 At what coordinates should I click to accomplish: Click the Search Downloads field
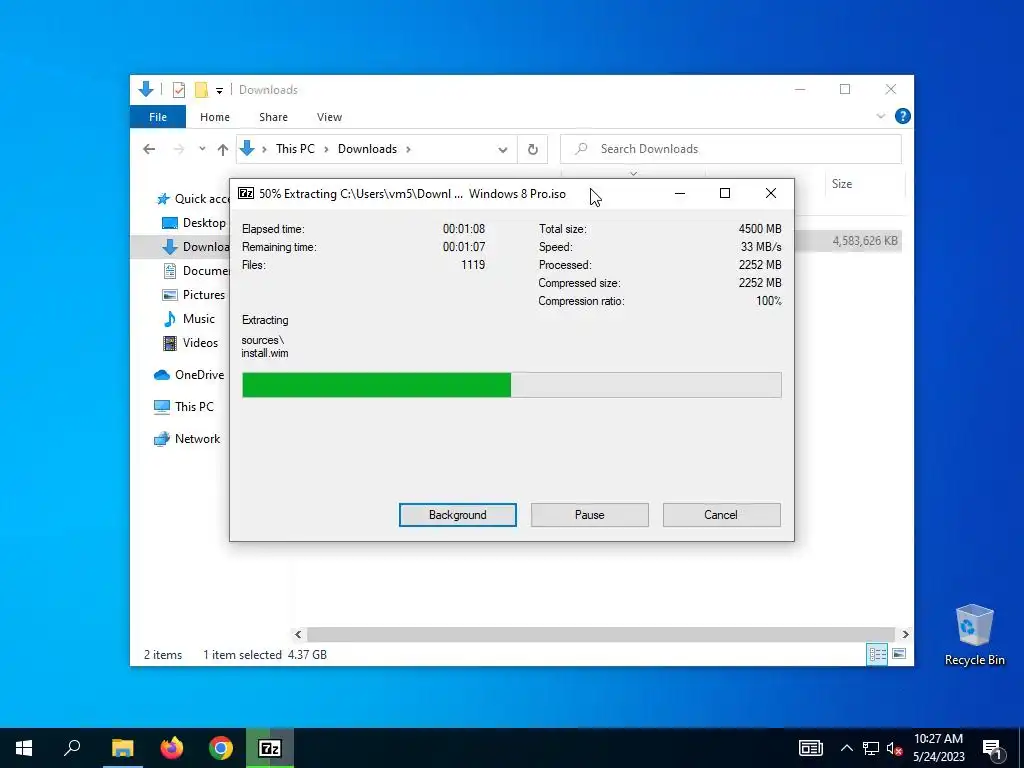point(731,149)
